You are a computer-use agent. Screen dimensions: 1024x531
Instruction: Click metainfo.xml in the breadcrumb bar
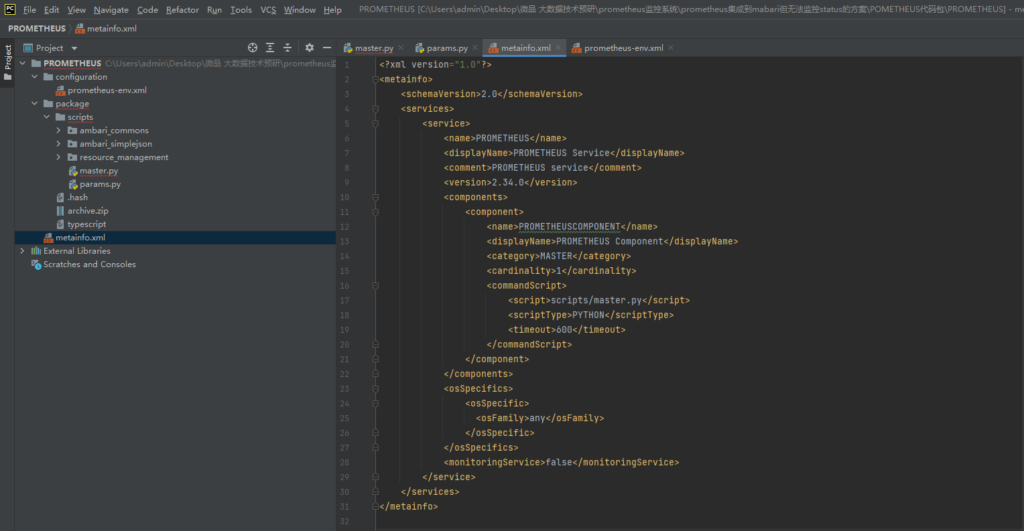point(106,29)
